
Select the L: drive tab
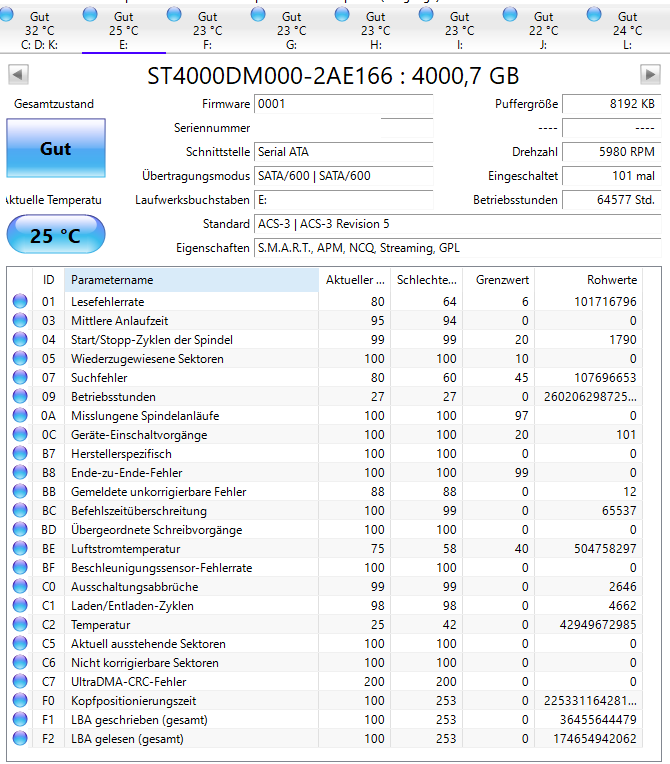click(628, 30)
